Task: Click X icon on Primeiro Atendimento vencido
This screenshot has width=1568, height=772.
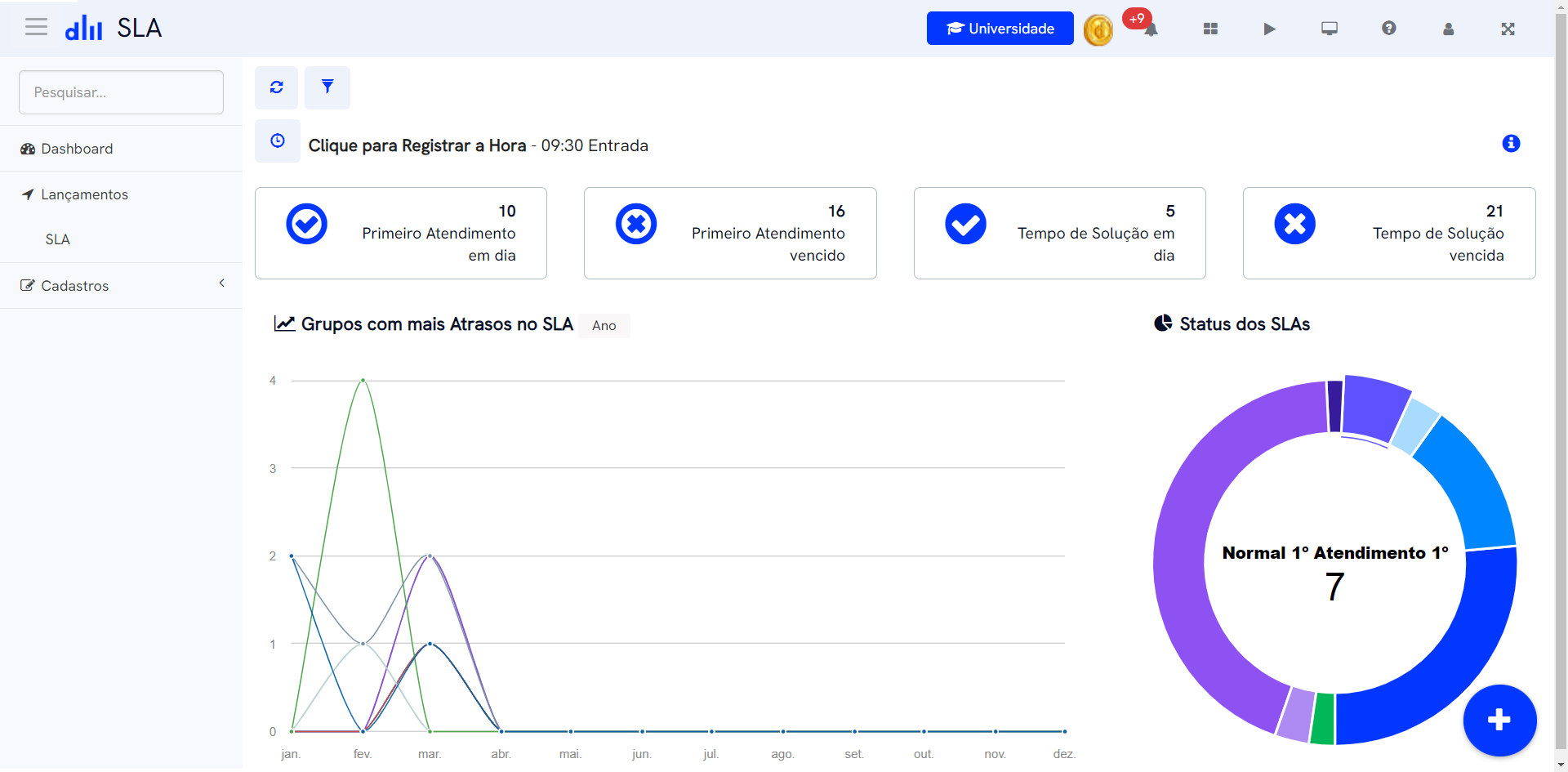Action: pos(636,224)
